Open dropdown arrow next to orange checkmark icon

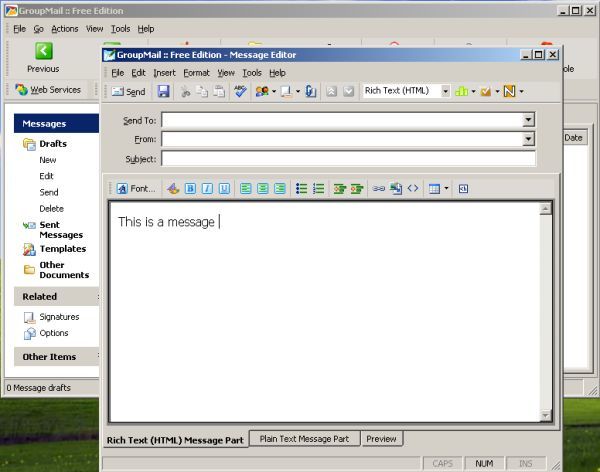[x=497, y=91]
